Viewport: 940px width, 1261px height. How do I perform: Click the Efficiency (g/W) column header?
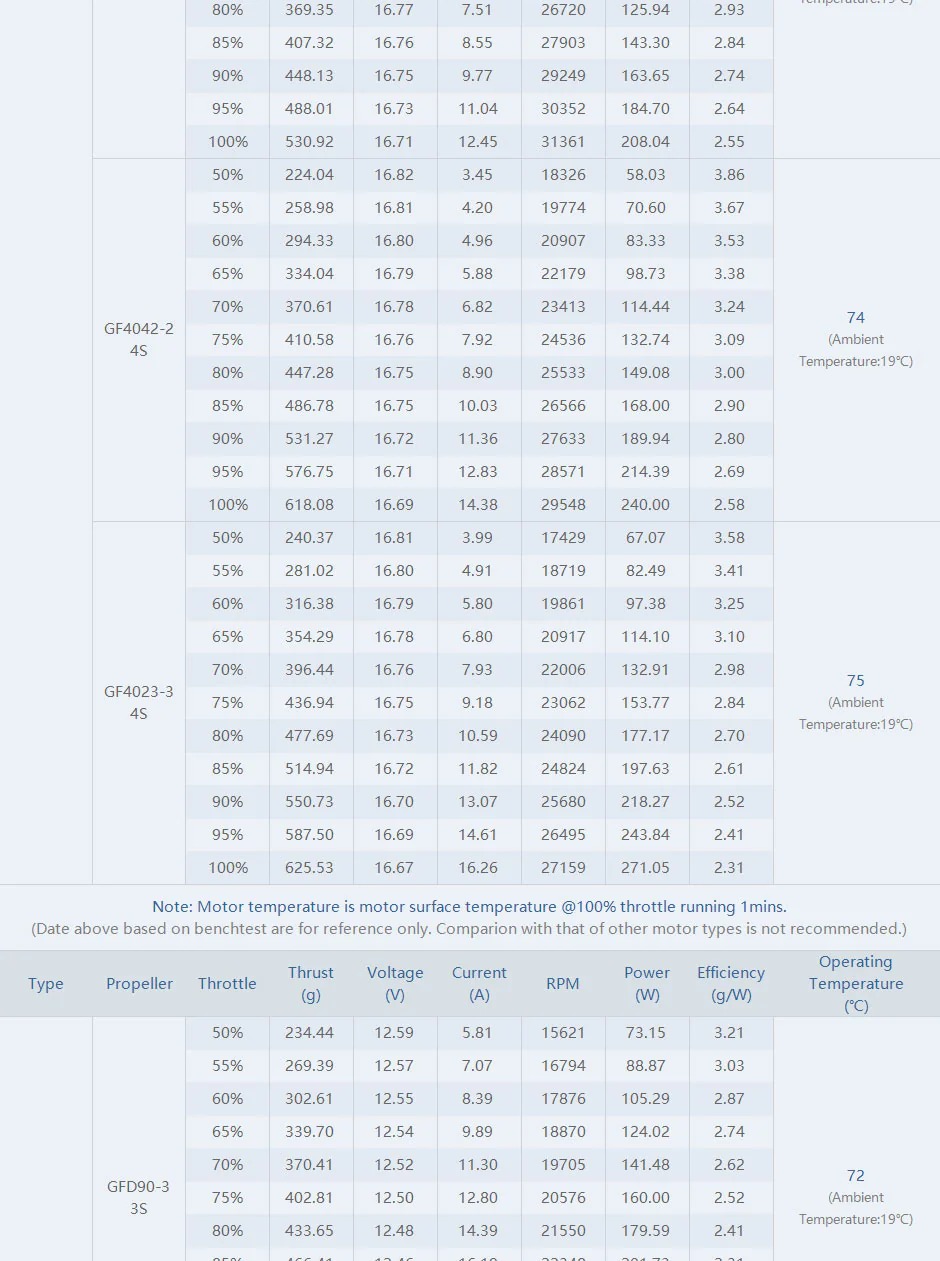point(730,984)
